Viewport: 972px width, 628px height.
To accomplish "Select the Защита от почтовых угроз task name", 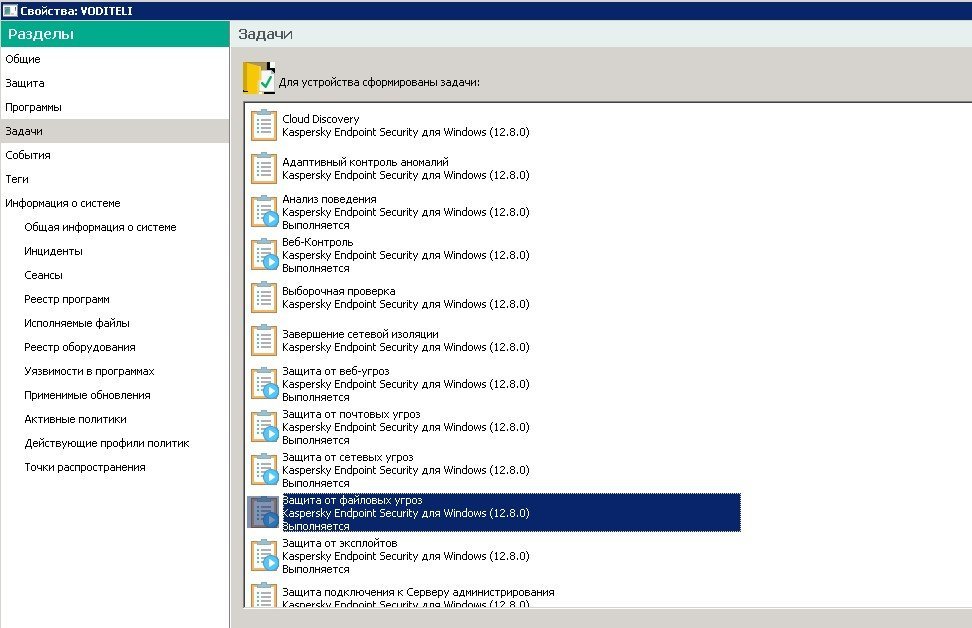I will point(351,414).
